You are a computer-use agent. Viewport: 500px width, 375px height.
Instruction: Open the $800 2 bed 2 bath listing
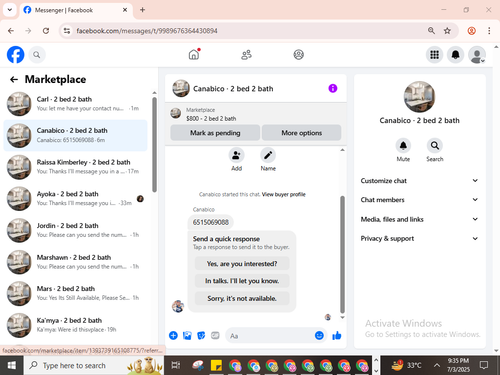(211, 118)
